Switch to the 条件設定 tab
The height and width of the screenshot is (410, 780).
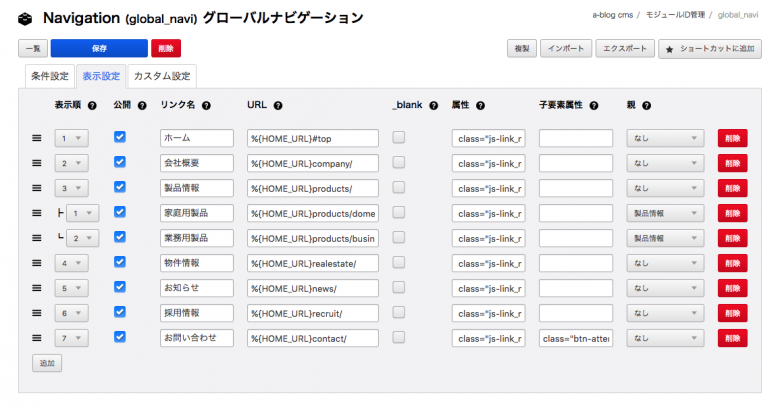point(50,76)
